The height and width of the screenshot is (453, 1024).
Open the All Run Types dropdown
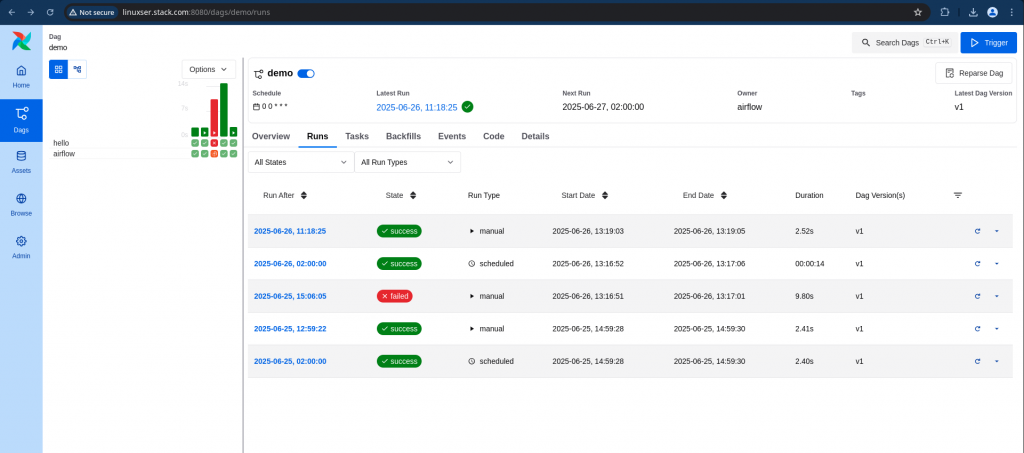pyautogui.click(x=408, y=162)
